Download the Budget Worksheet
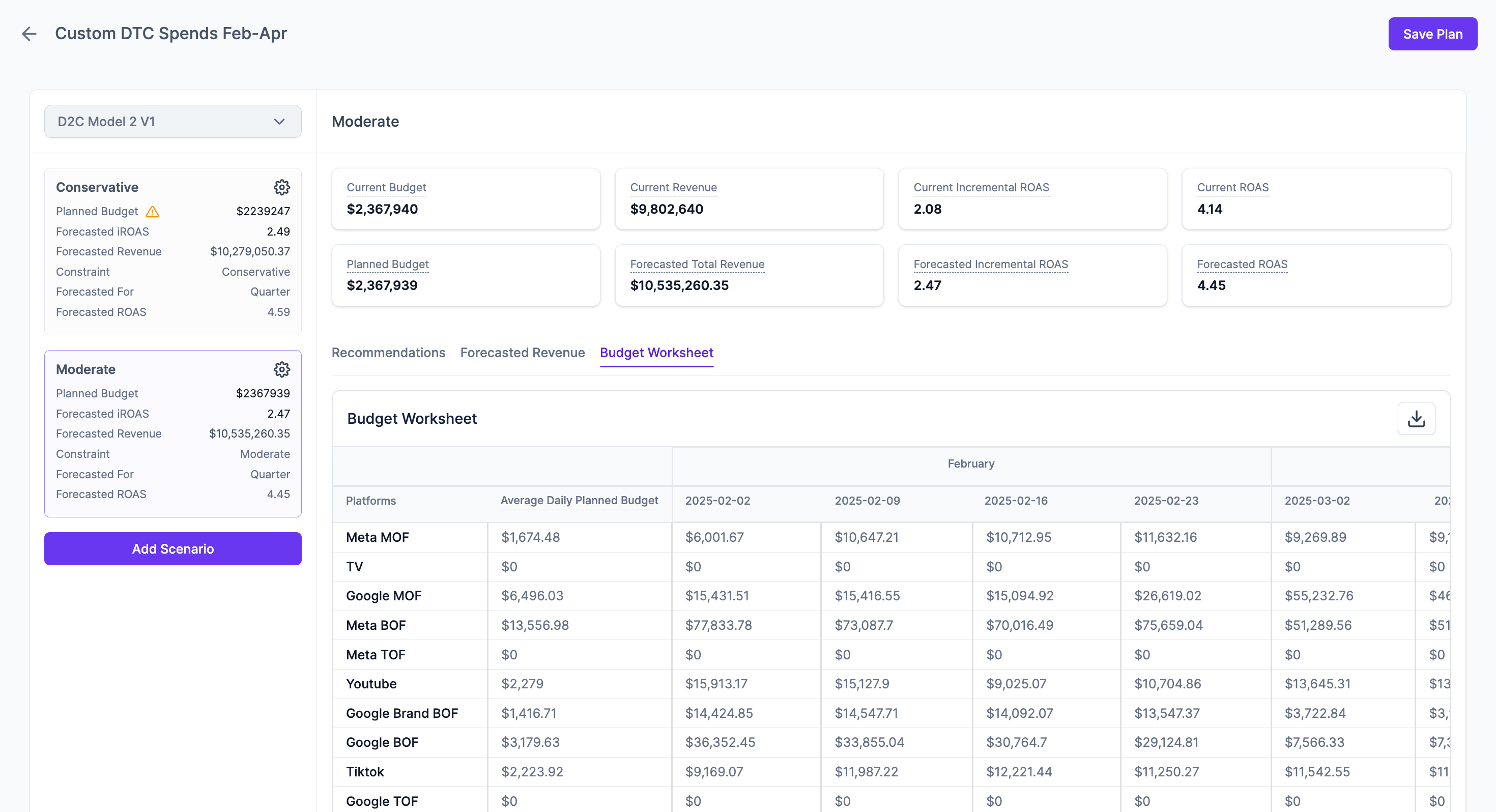1496x812 pixels. (1416, 419)
